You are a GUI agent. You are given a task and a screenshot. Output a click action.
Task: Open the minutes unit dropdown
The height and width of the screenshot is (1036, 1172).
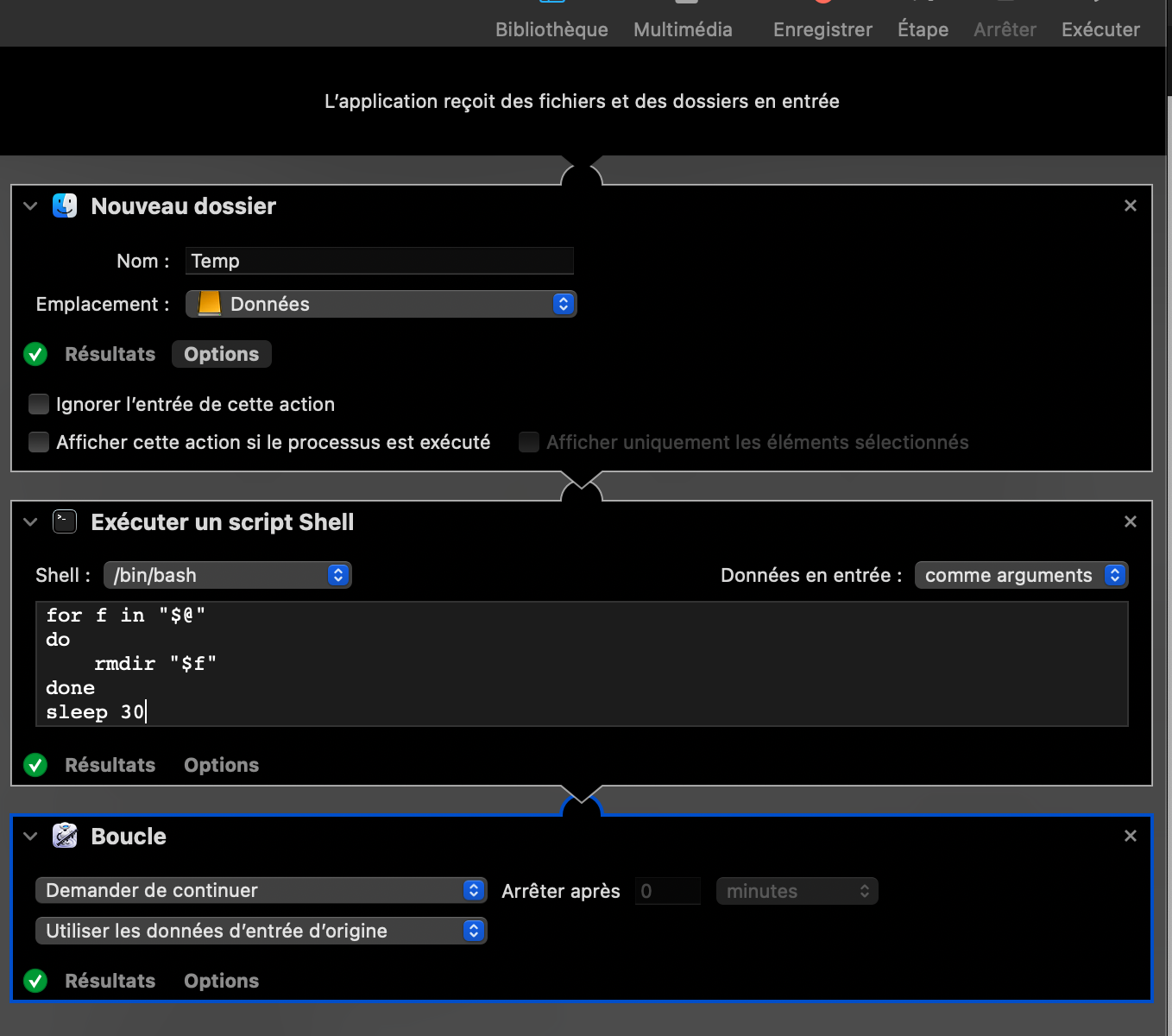(797, 891)
